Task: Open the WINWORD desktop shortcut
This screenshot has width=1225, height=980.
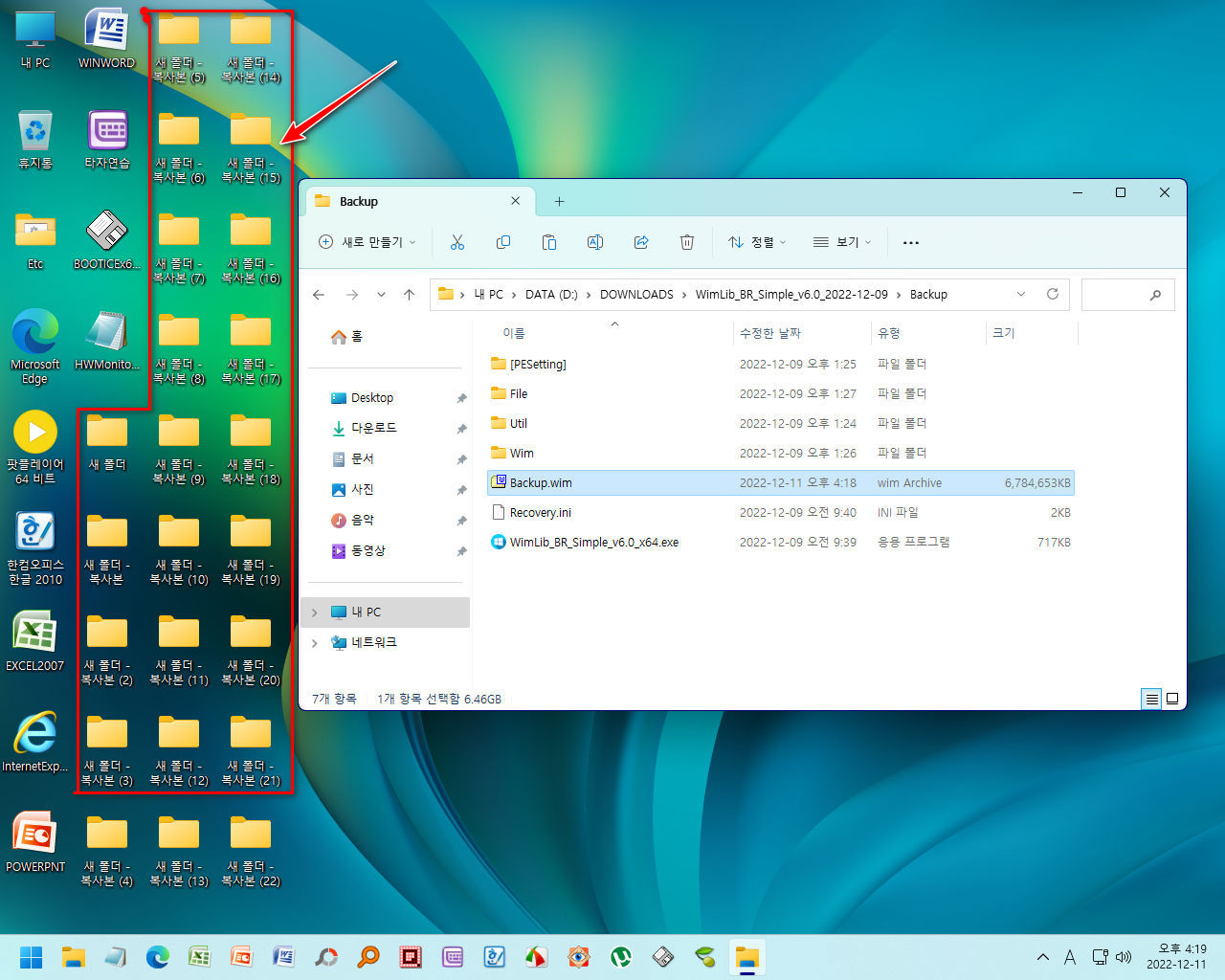Action: pos(106,39)
